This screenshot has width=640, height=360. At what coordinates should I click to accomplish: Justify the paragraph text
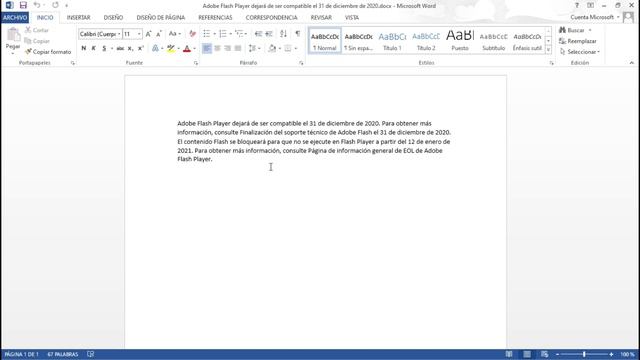click(x=238, y=49)
